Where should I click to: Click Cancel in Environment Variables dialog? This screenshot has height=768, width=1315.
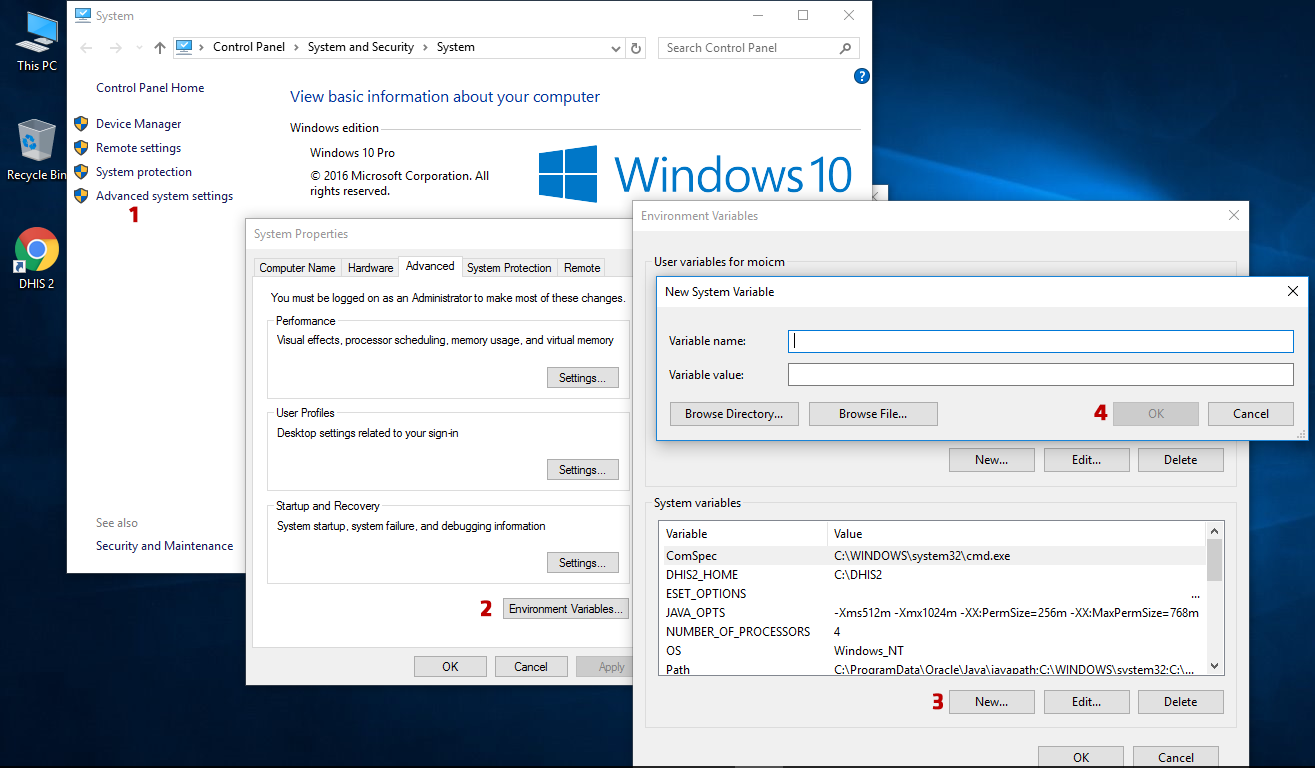pyautogui.click(x=1176, y=757)
